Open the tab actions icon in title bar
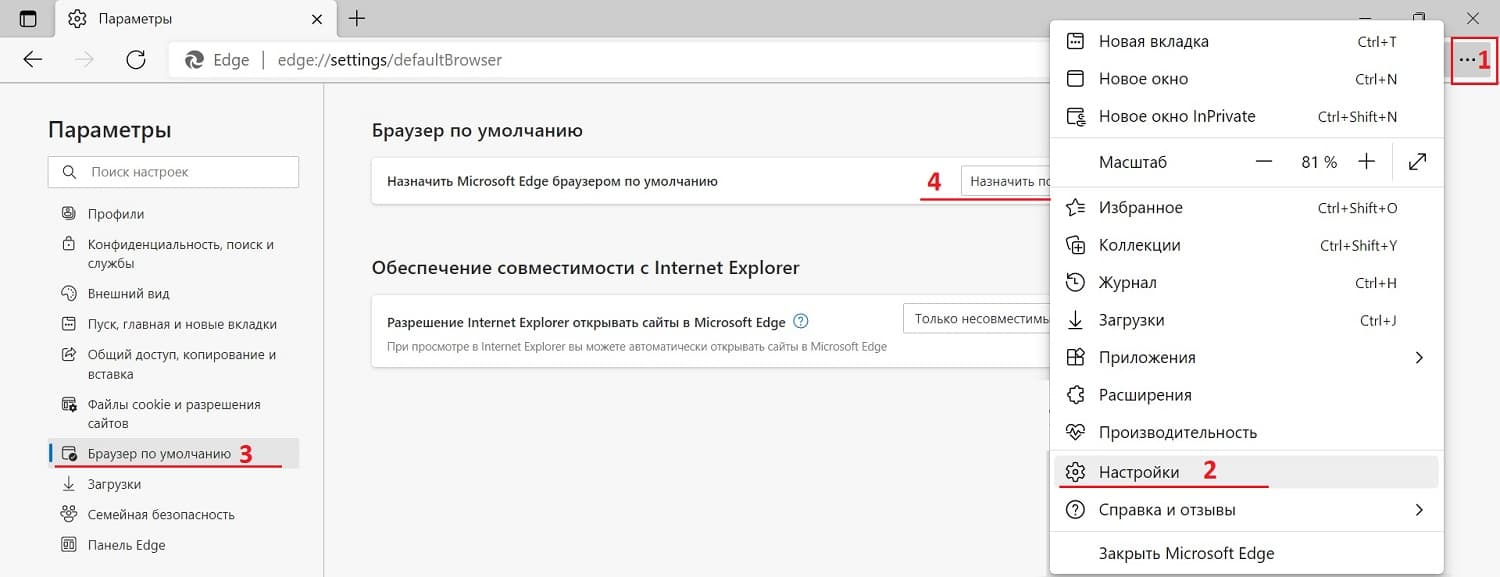 pyautogui.click(x=28, y=19)
